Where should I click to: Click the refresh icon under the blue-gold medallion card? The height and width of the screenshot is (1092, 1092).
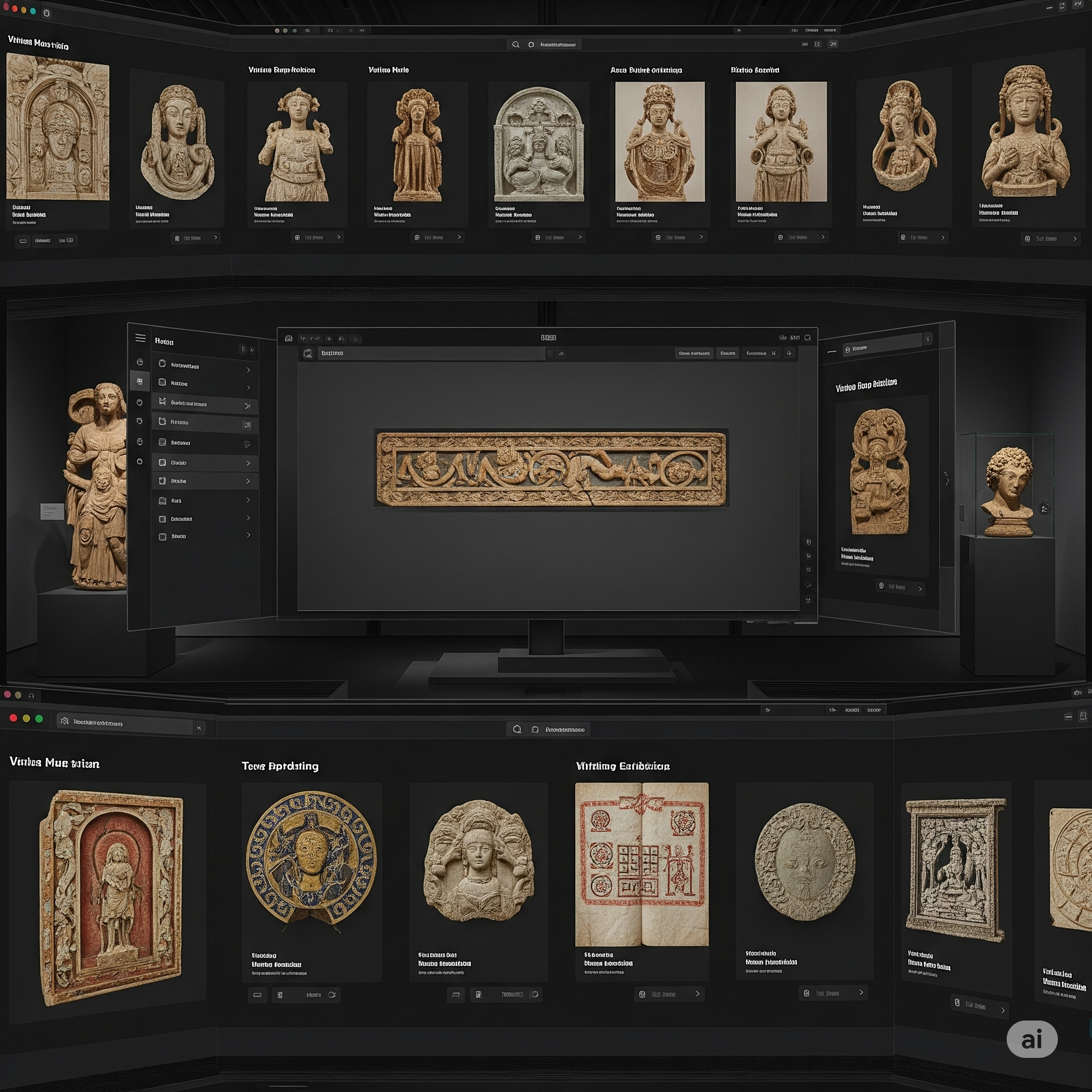332,995
